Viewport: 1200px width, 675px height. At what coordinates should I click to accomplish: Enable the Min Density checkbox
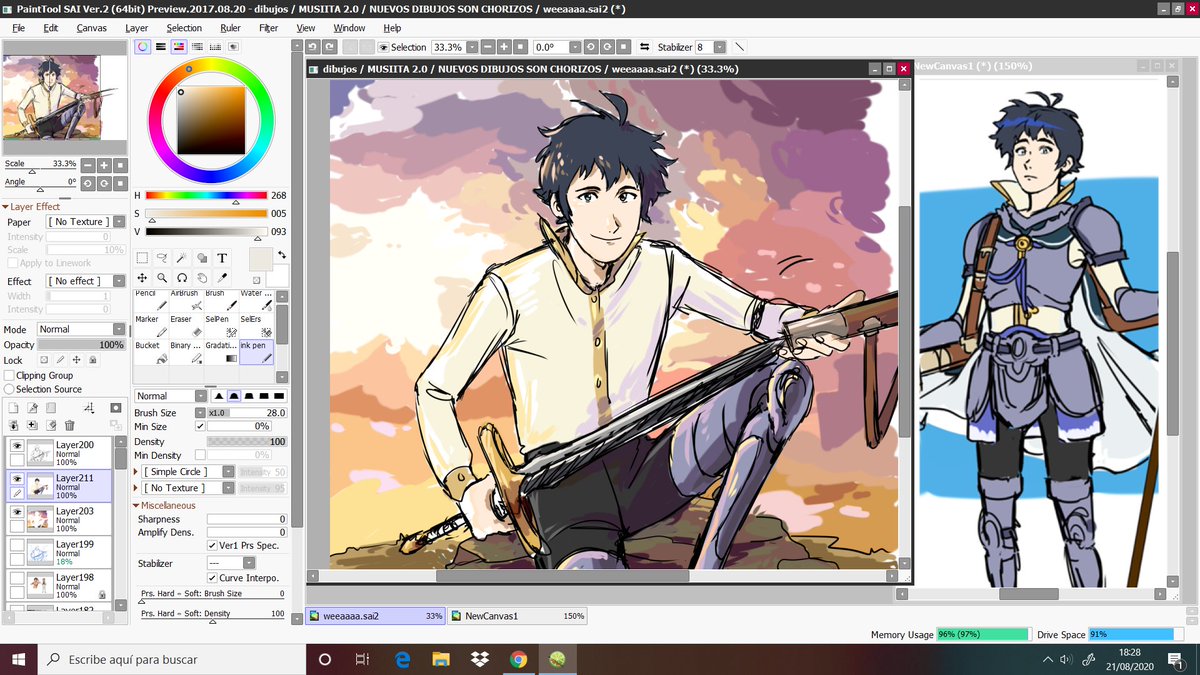point(200,455)
